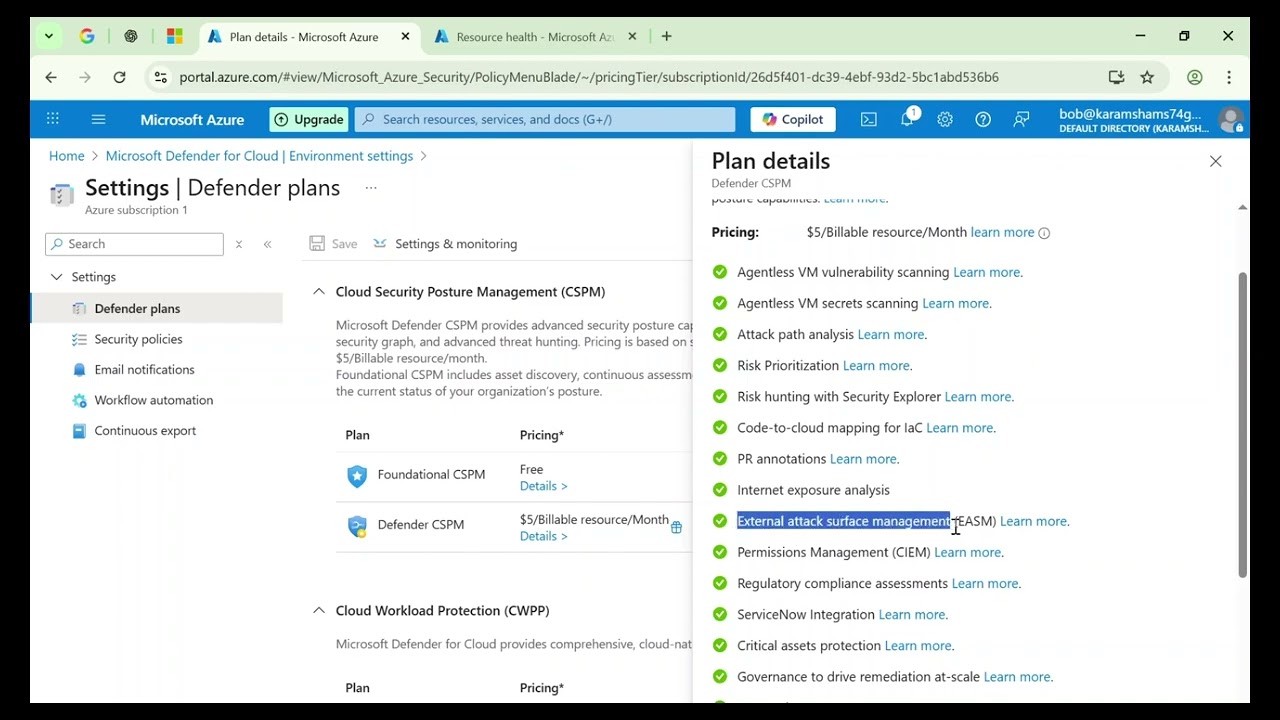Collapse Cloud Workload Protection section
This screenshot has height=720, width=1280.
[x=319, y=610]
